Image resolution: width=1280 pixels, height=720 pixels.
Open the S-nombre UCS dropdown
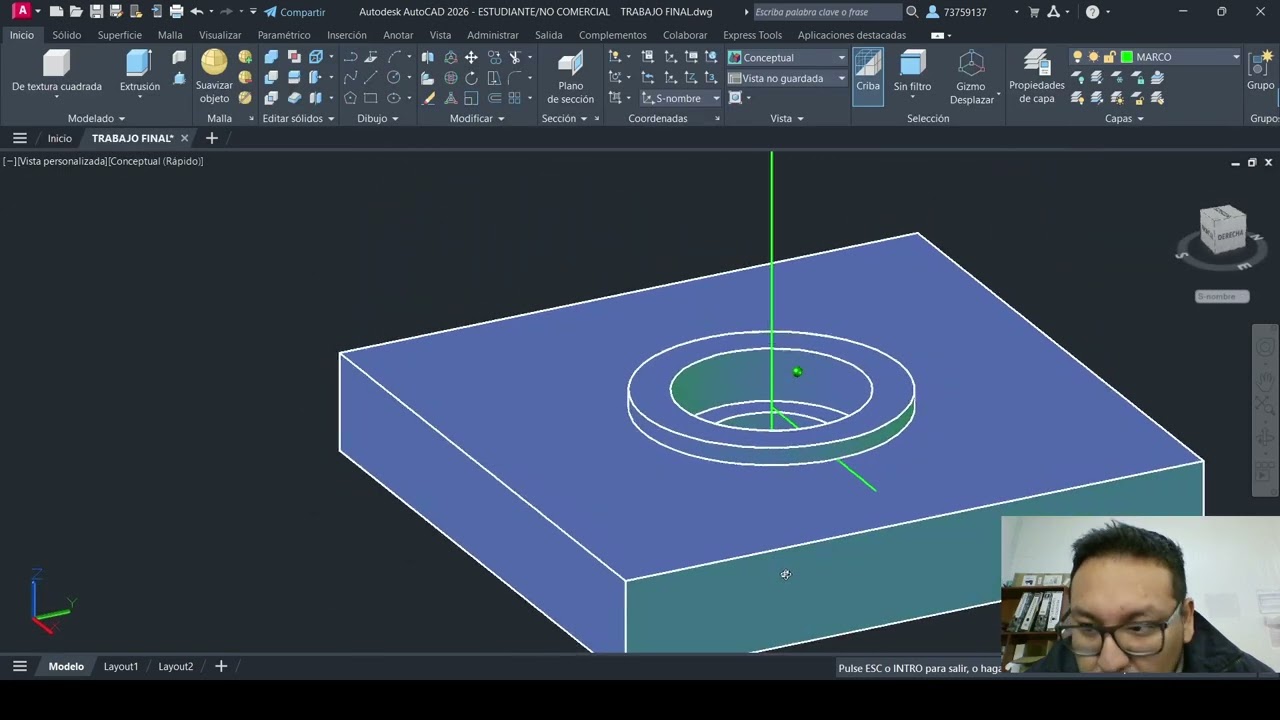tap(715, 98)
